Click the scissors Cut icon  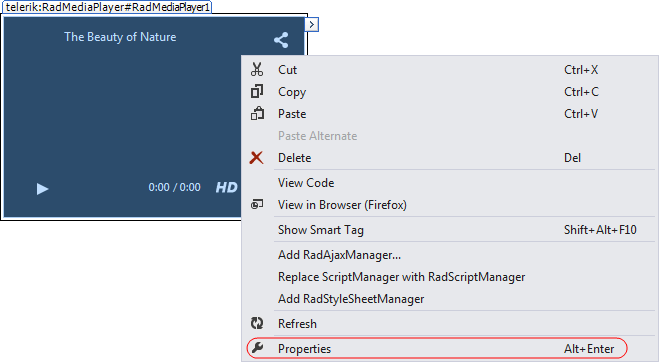click(257, 69)
